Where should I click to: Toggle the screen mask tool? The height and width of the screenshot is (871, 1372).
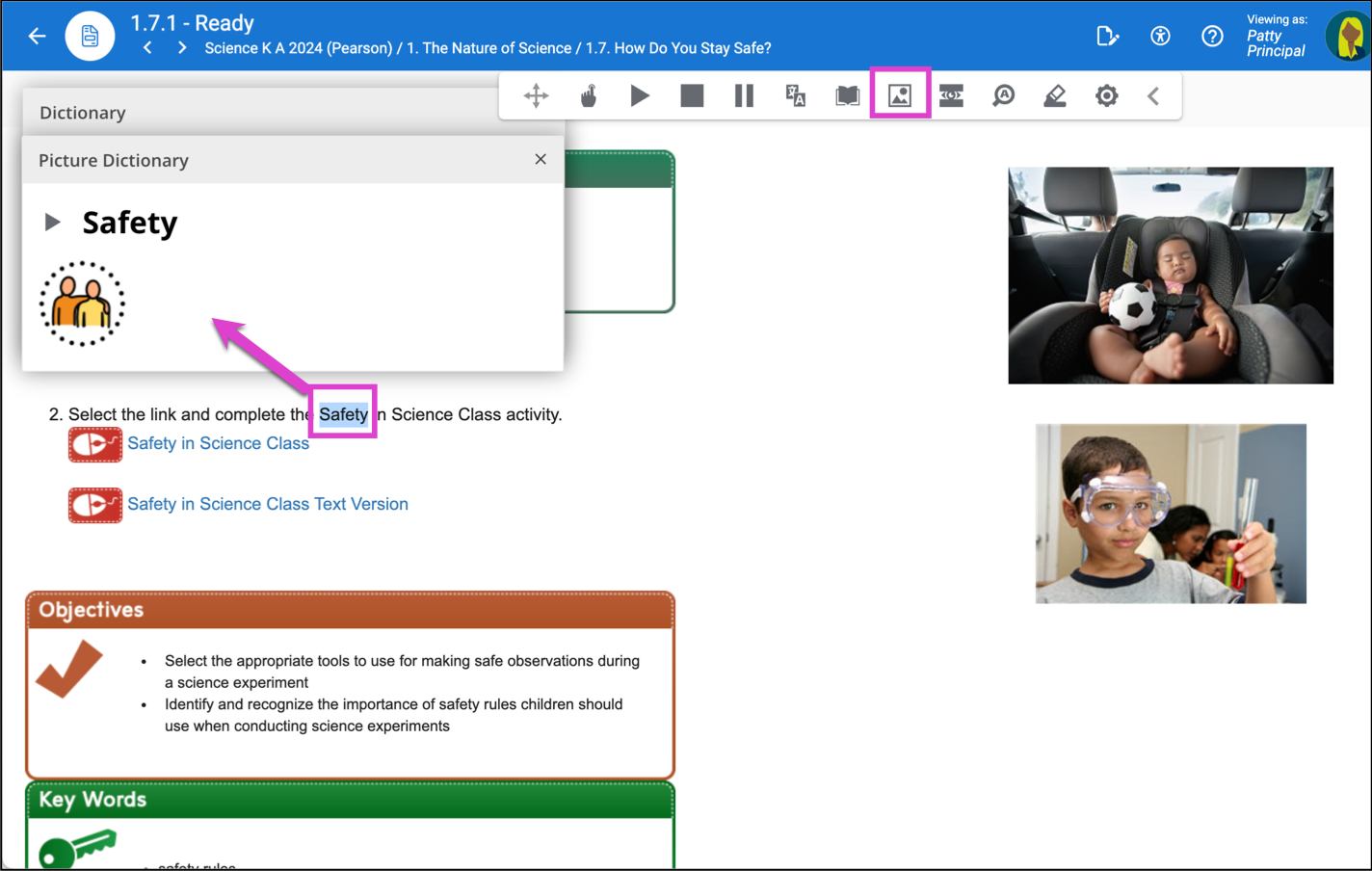click(x=952, y=95)
